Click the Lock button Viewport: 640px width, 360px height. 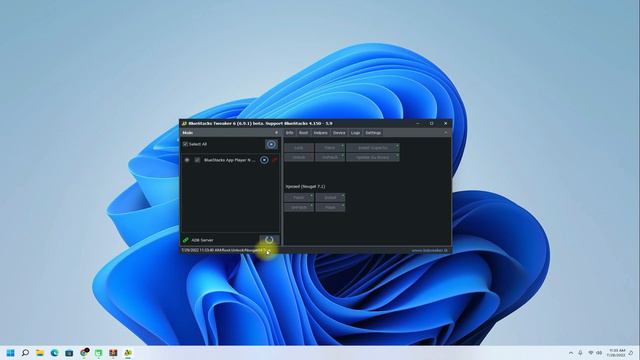click(299, 147)
